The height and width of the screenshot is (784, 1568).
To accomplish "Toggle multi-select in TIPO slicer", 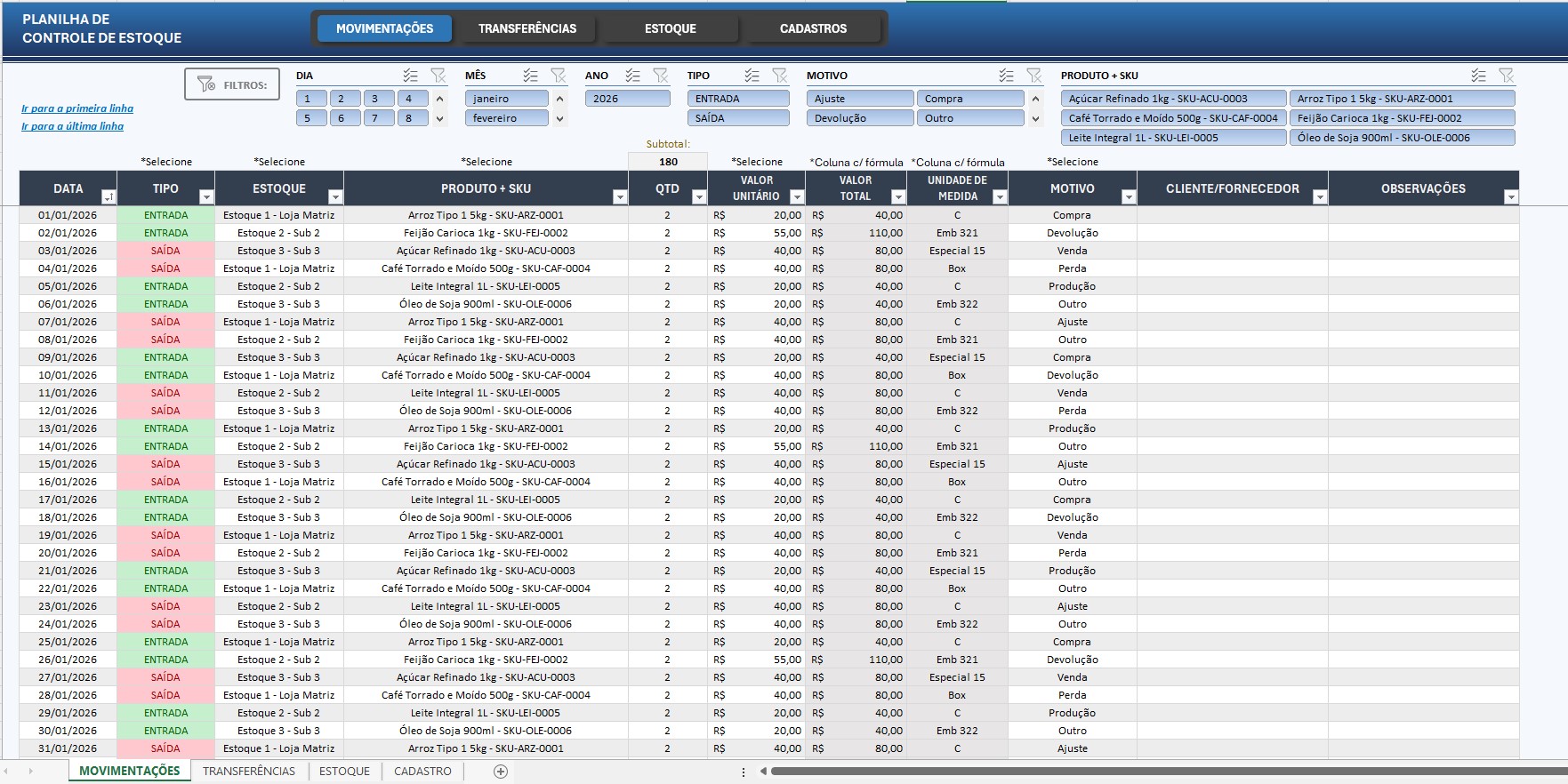I will click(x=752, y=76).
